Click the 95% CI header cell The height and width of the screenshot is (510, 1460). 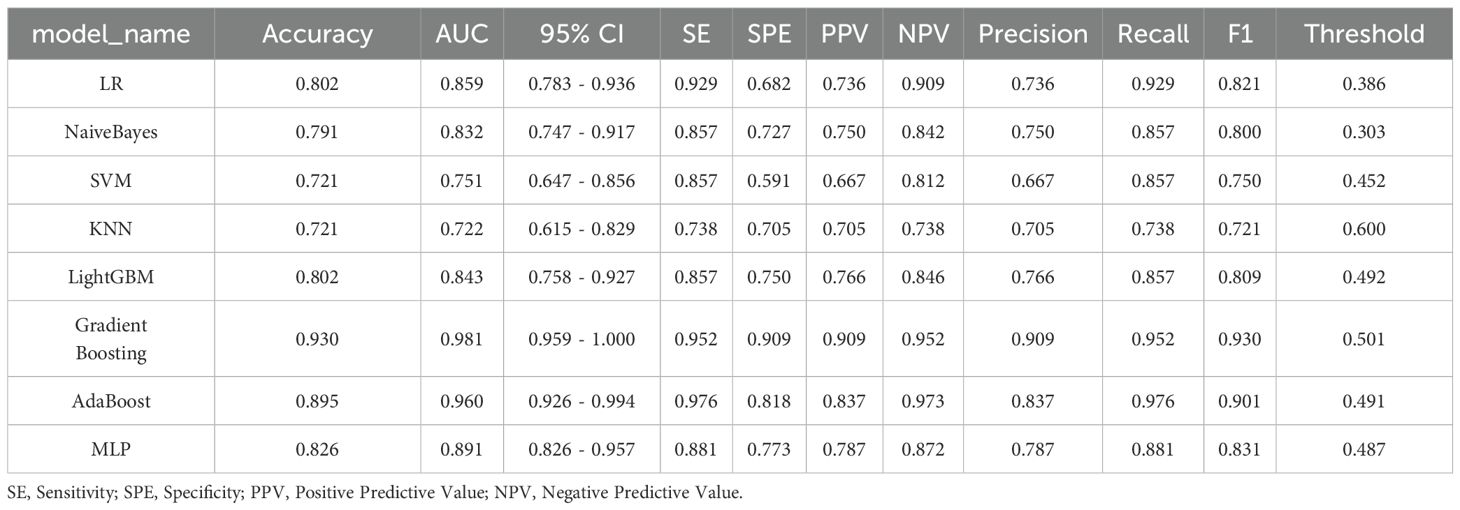[x=582, y=34]
